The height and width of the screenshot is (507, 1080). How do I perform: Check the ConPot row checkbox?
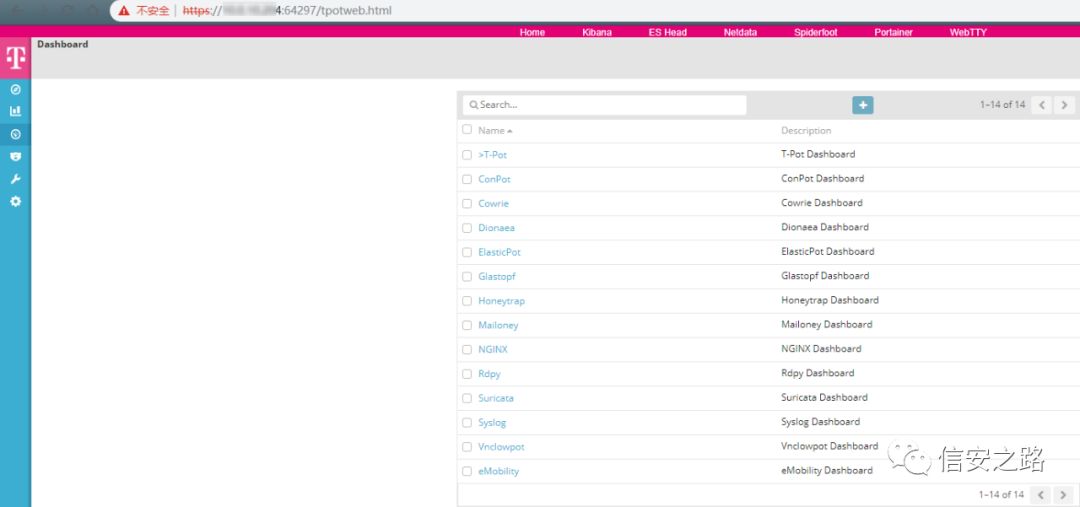467,179
